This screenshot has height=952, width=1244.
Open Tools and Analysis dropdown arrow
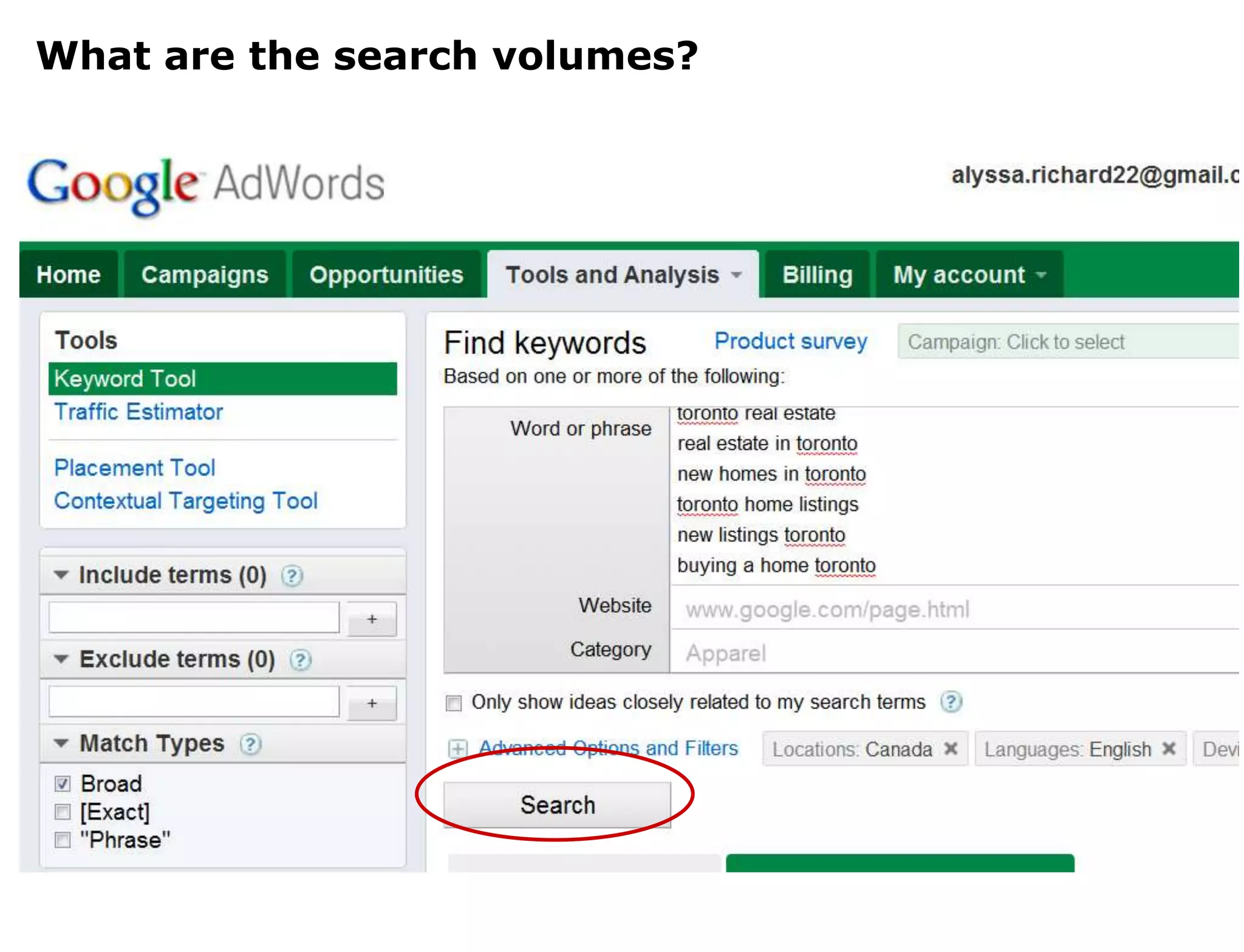click(x=736, y=275)
